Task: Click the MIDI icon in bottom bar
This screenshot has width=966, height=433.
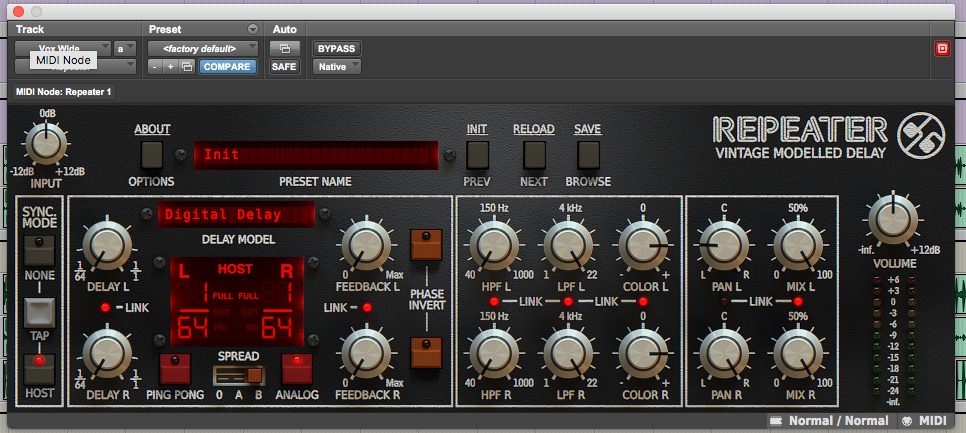Action: point(907,421)
